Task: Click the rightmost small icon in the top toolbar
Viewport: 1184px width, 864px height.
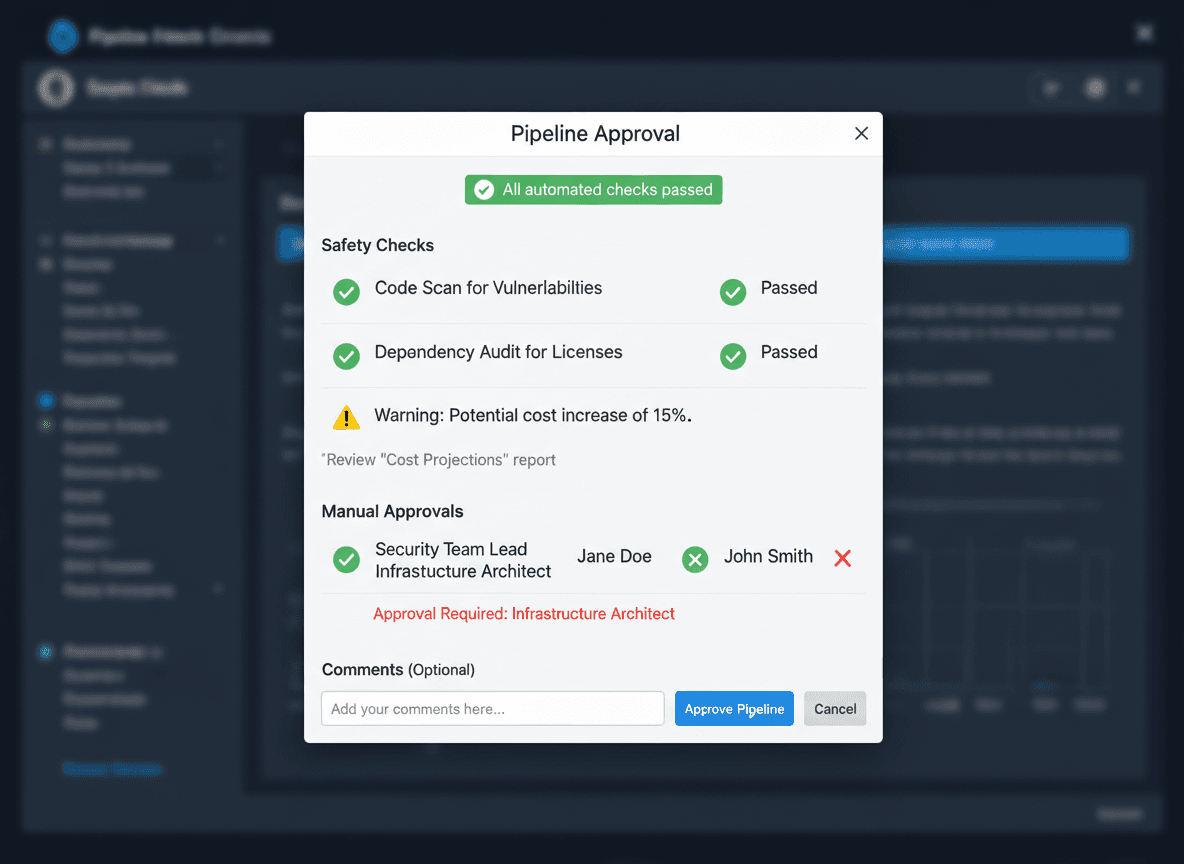Action: [1134, 88]
